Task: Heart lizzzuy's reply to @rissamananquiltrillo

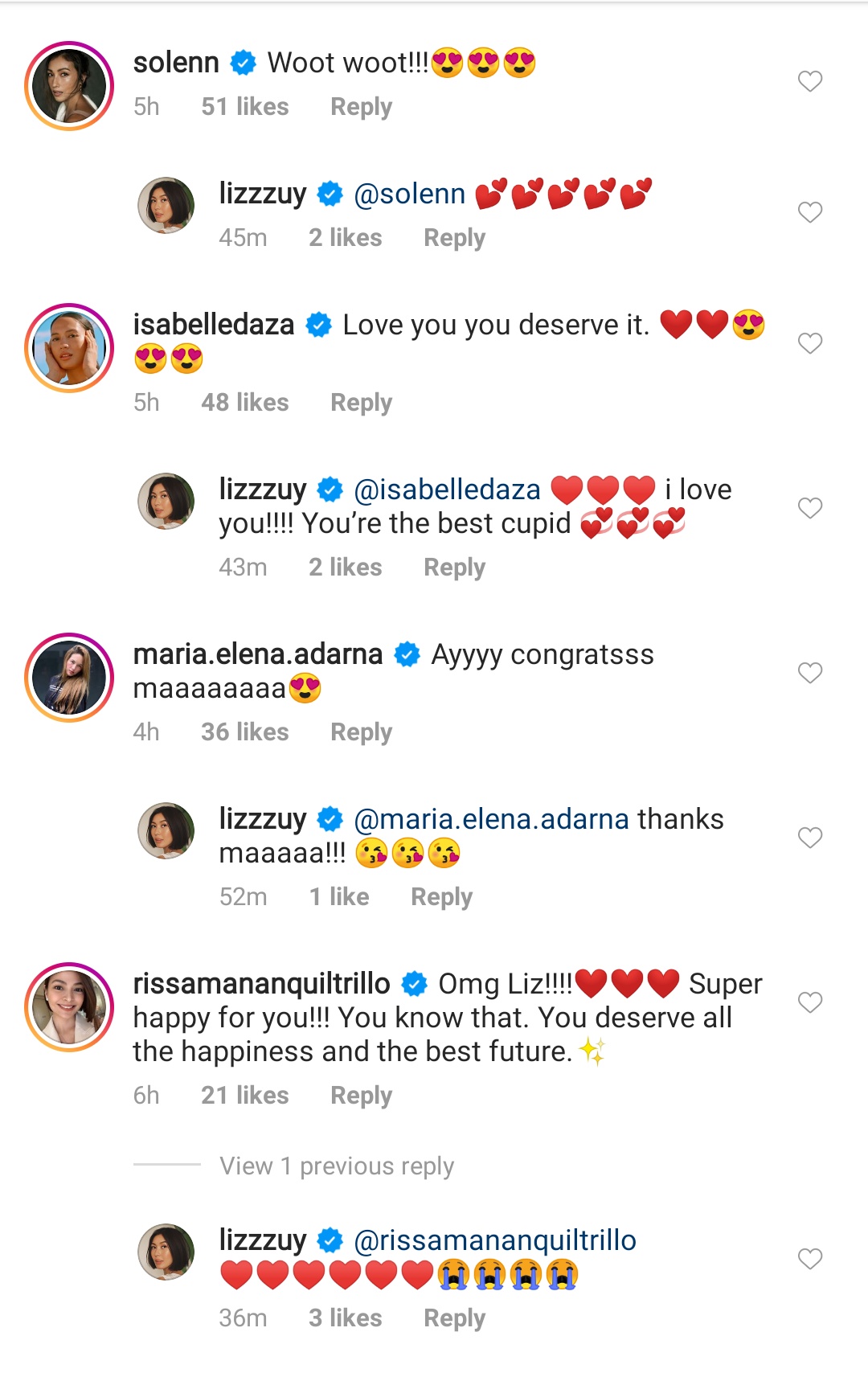Action: point(809,1259)
